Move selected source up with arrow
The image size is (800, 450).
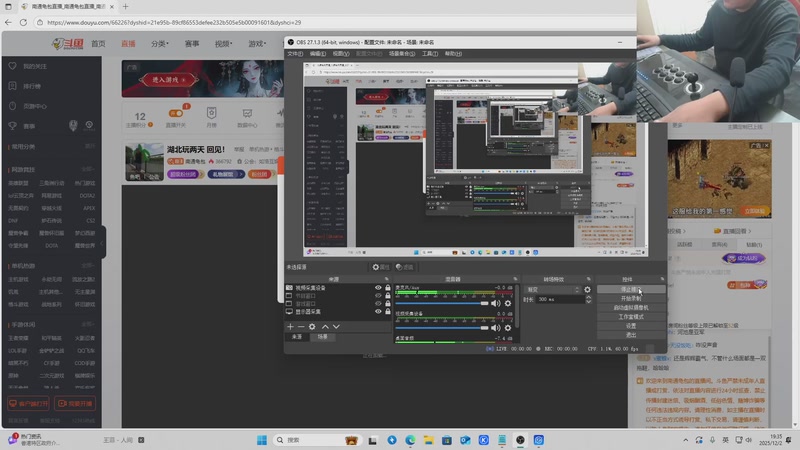tap(325, 327)
